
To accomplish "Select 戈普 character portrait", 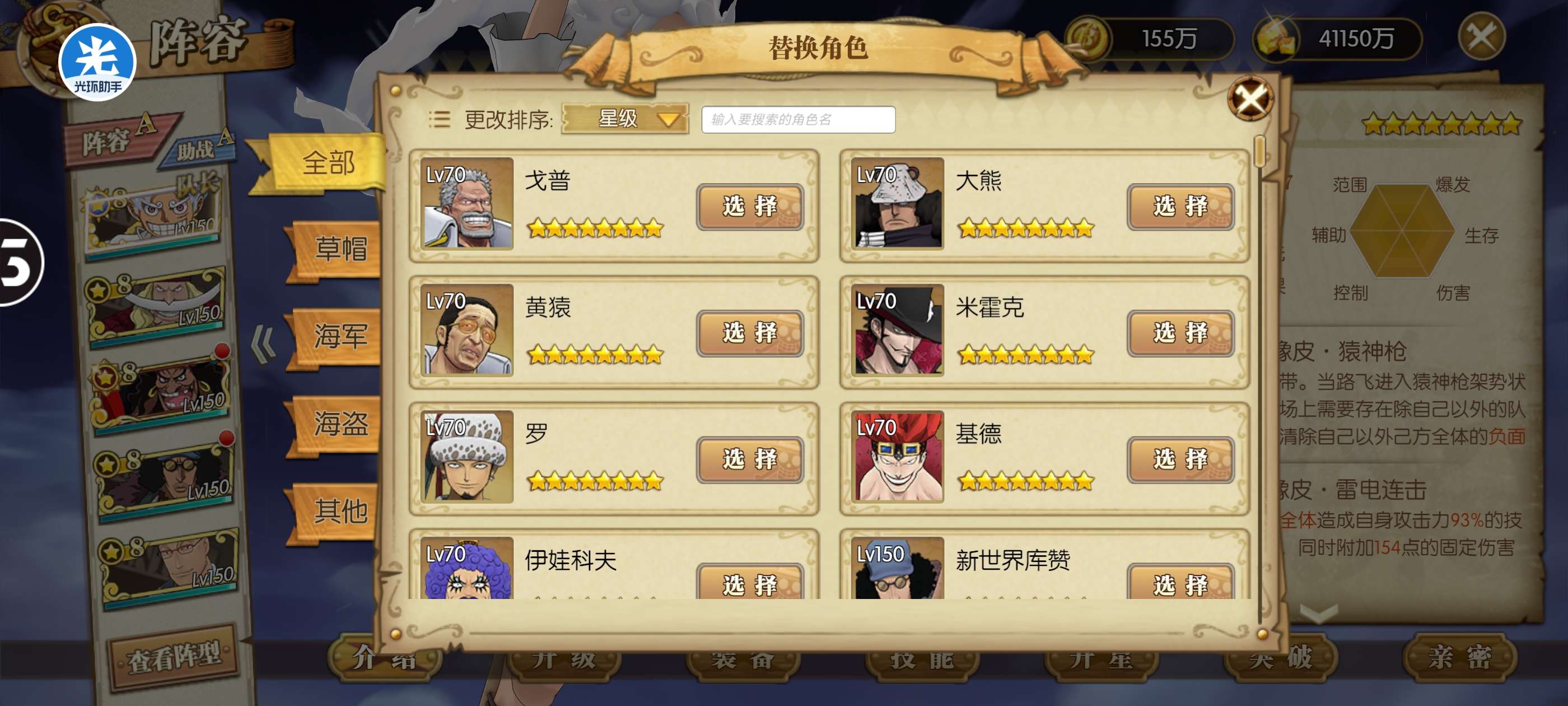I will (x=467, y=203).
